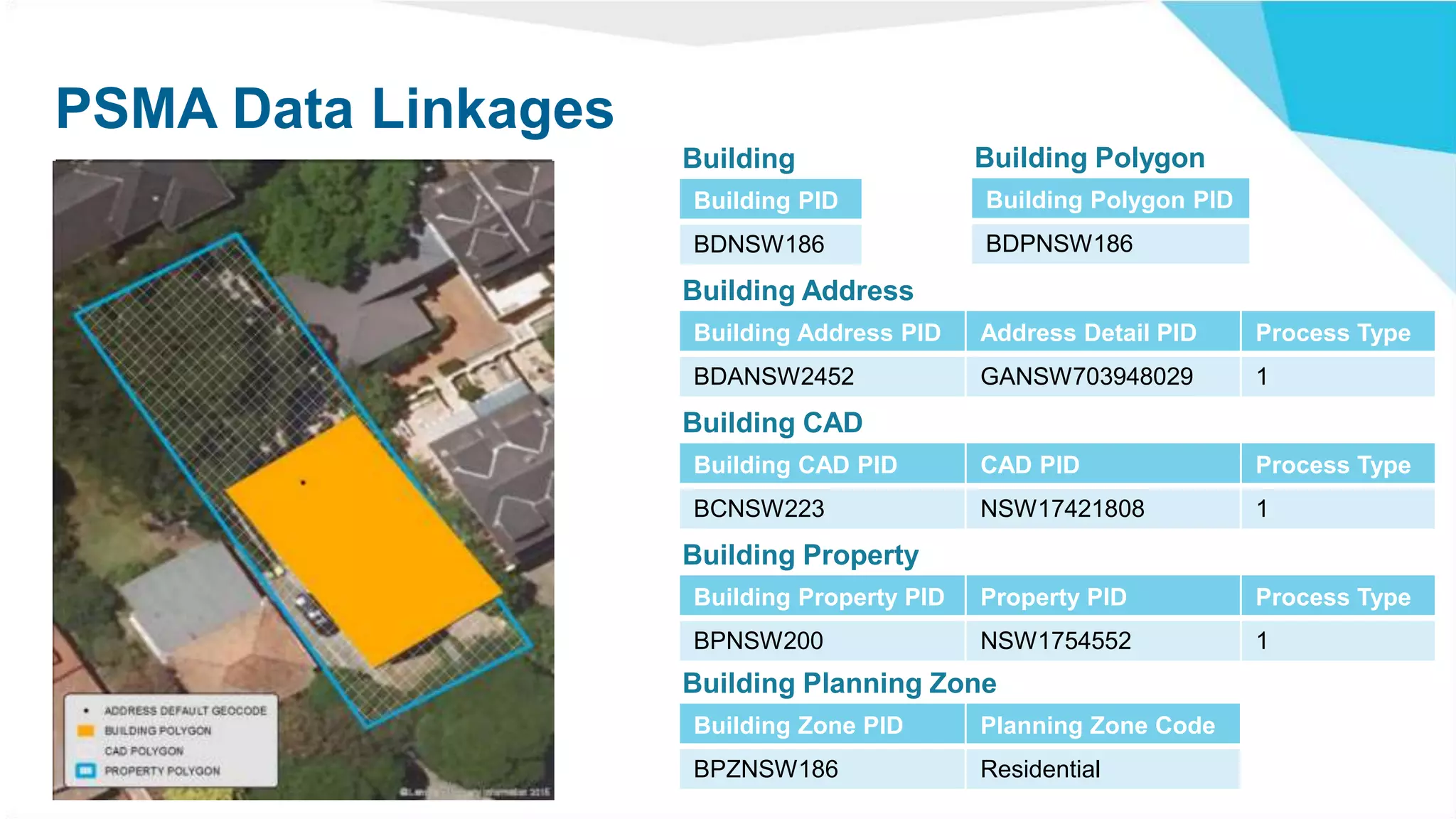The width and height of the screenshot is (1456, 819).
Task: Click the Building Polygon legend label
Action: (158, 731)
